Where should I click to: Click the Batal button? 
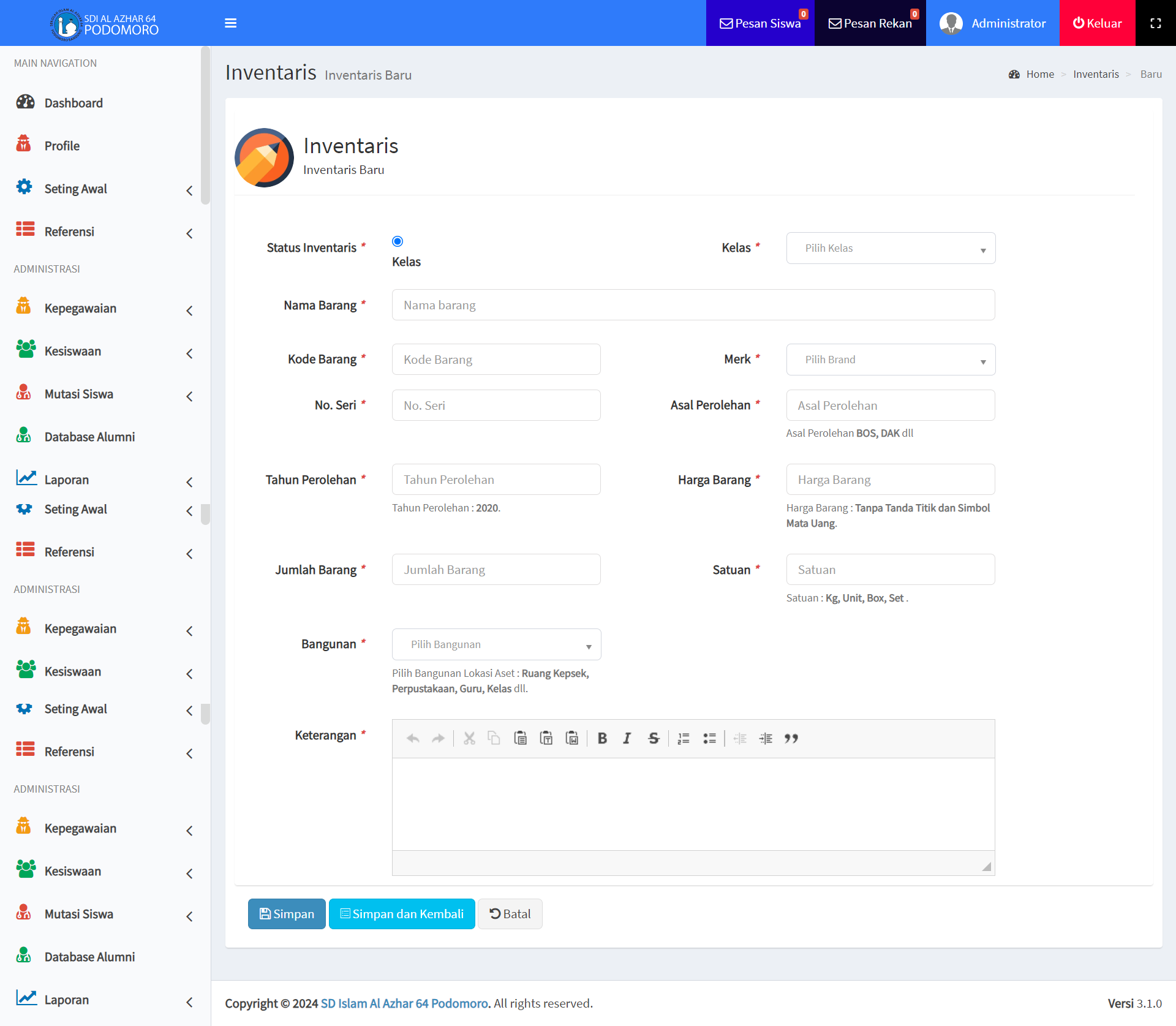[510, 914]
